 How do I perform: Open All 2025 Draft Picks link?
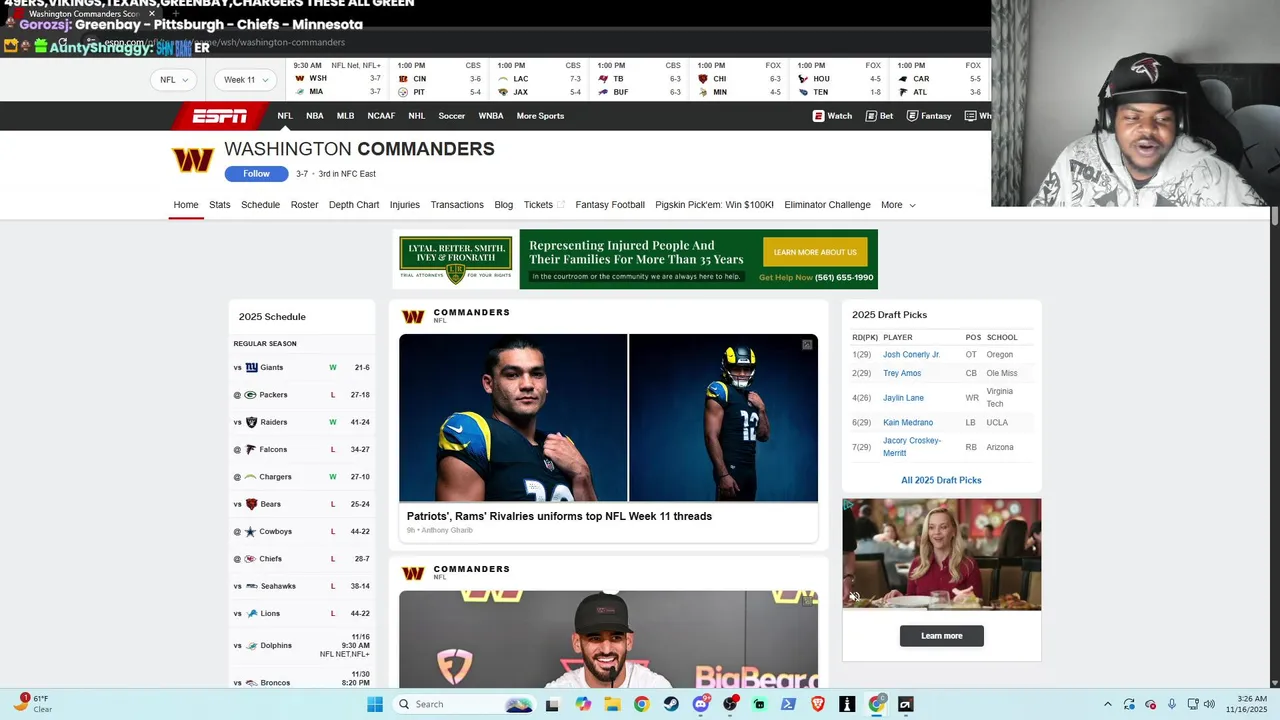941,480
